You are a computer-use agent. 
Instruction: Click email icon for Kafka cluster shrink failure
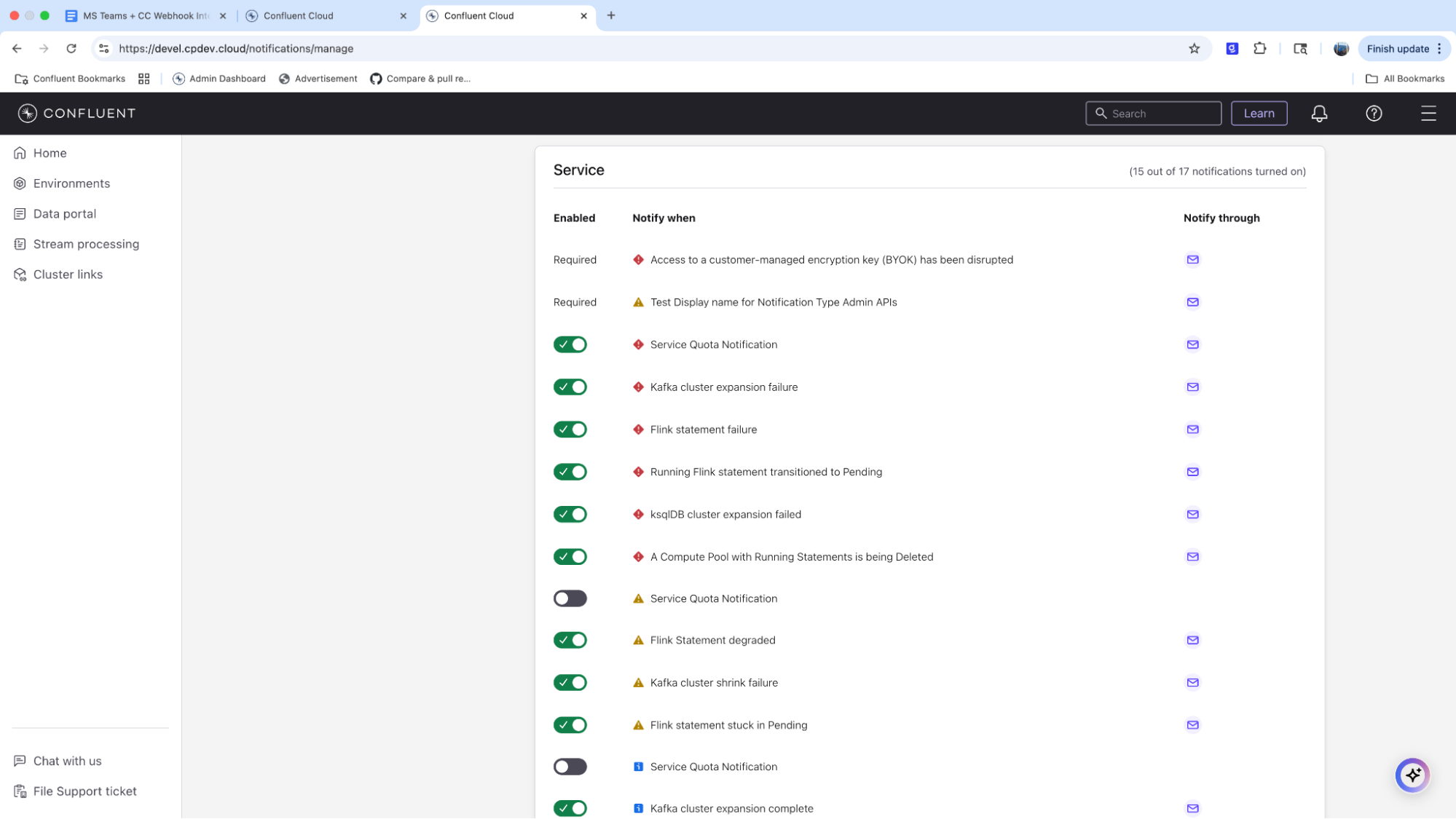point(1192,683)
